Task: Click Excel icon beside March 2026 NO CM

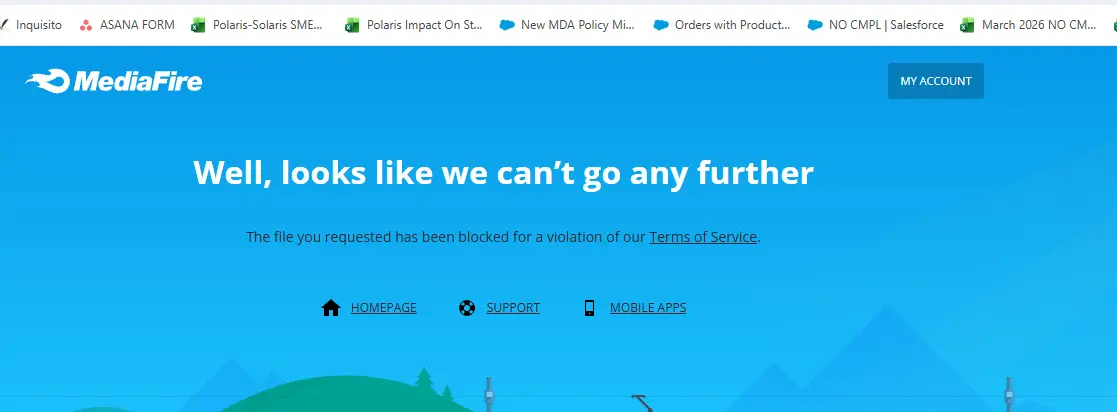Action: (967, 25)
